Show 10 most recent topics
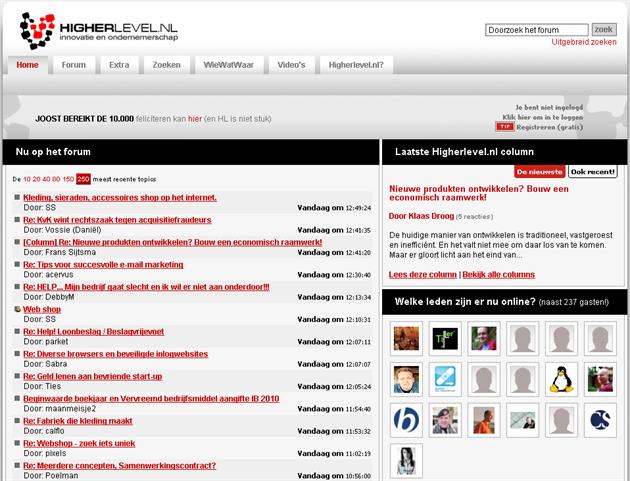The width and height of the screenshot is (630, 481). [x=27, y=179]
